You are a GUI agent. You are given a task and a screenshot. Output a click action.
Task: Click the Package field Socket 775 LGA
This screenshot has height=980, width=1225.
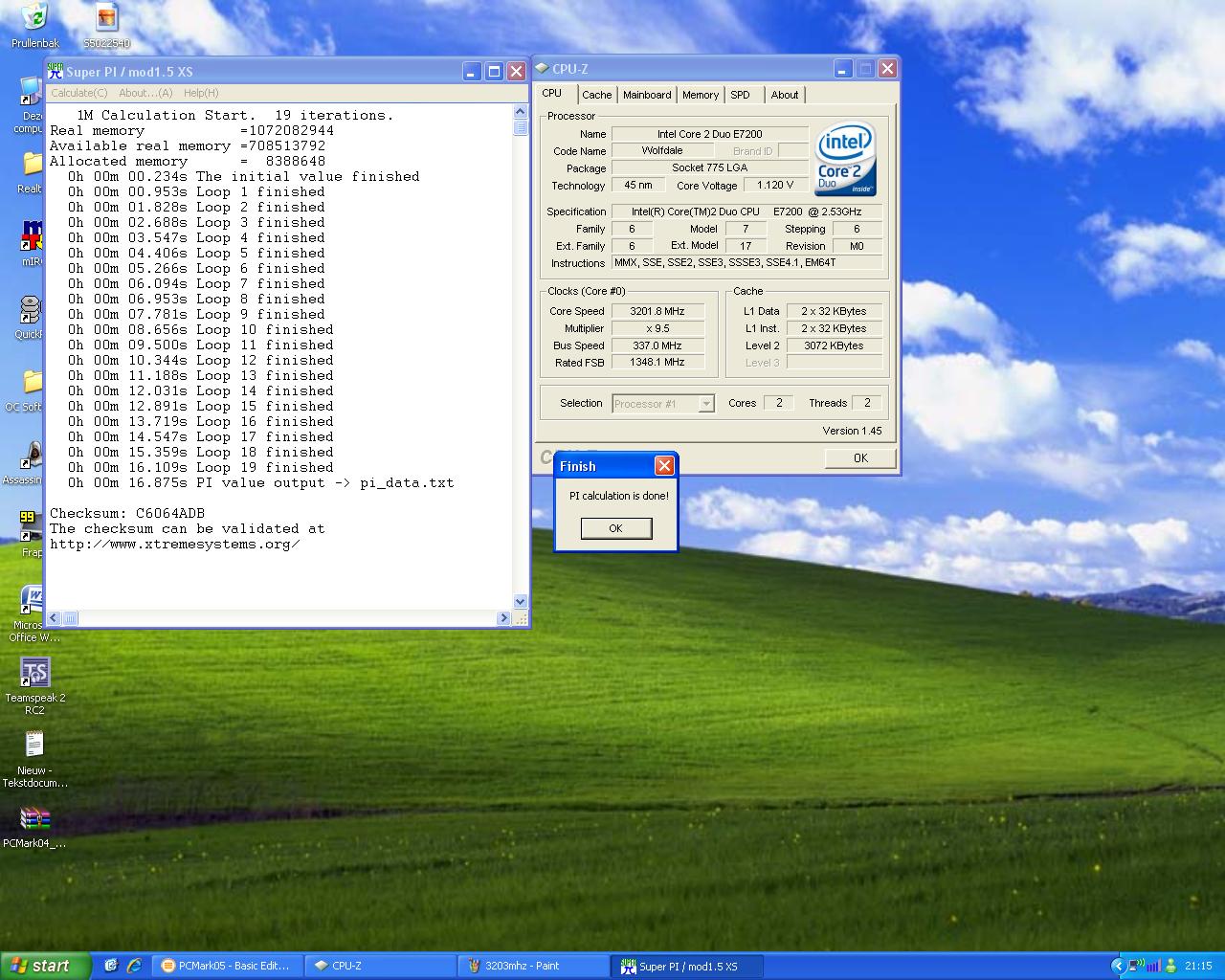pos(710,168)
